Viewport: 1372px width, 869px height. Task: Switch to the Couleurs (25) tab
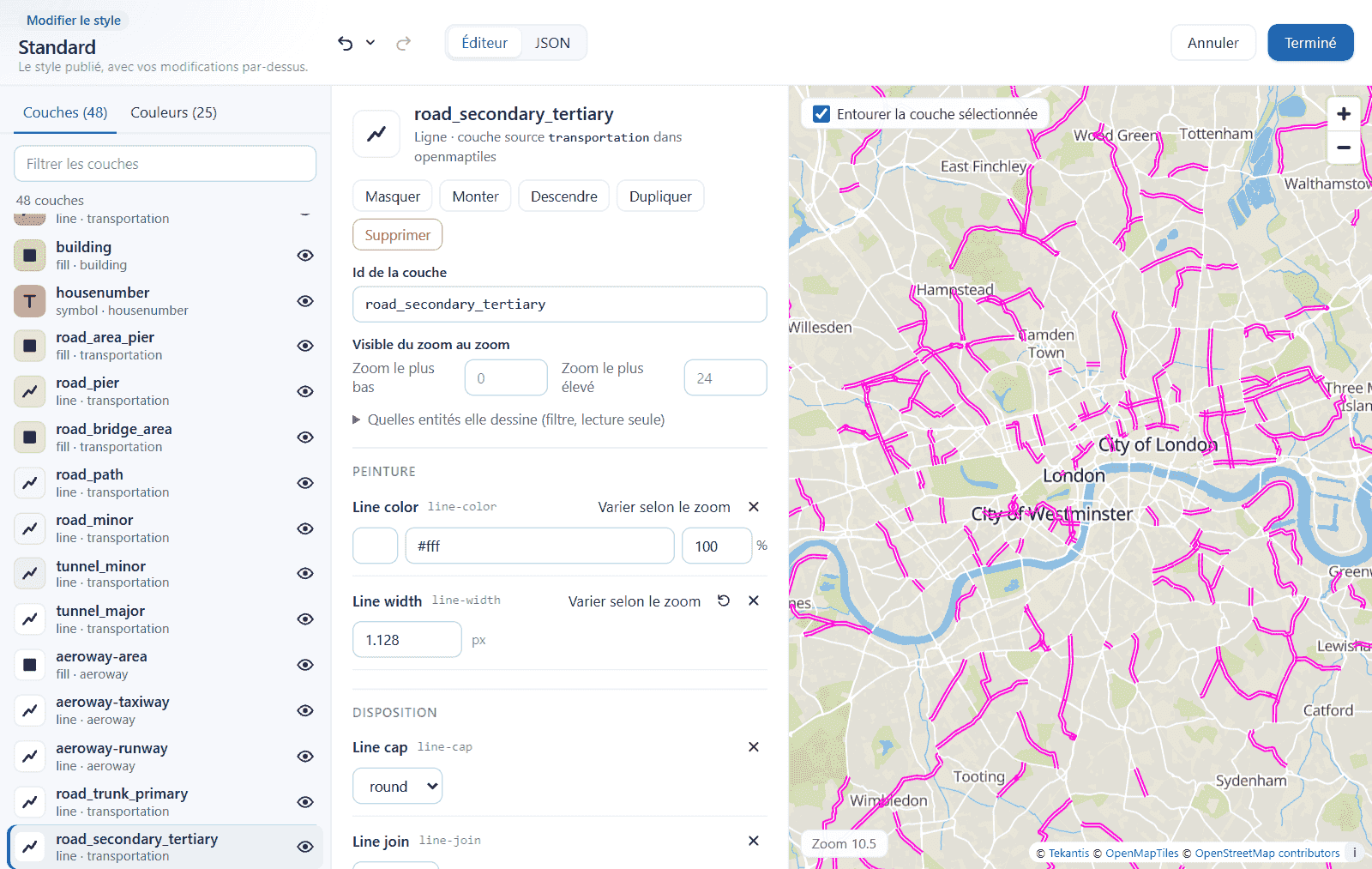click(x=173, y=112)
